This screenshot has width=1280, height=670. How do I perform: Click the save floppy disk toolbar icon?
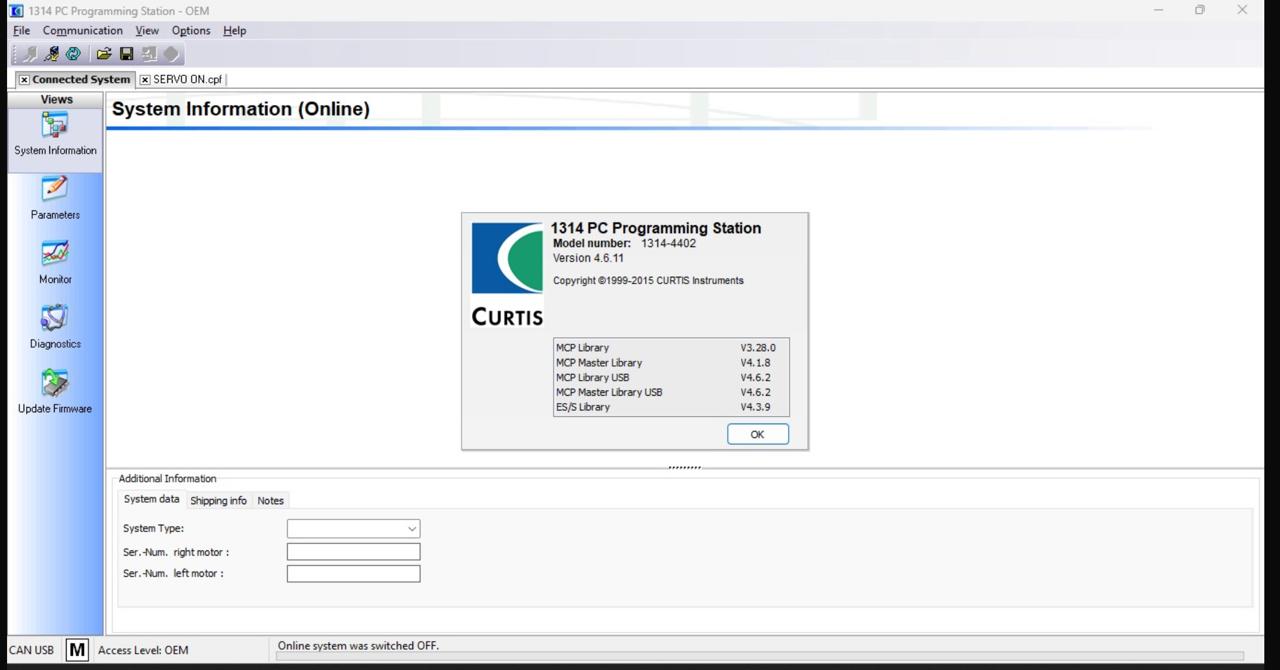pos(126,54)
